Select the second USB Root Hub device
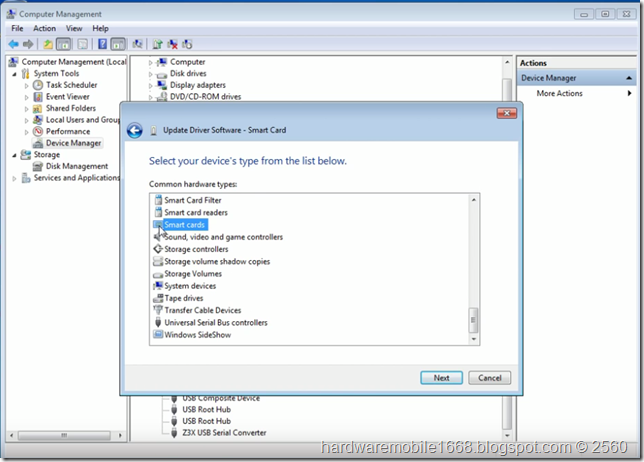 tap(207, 421)
